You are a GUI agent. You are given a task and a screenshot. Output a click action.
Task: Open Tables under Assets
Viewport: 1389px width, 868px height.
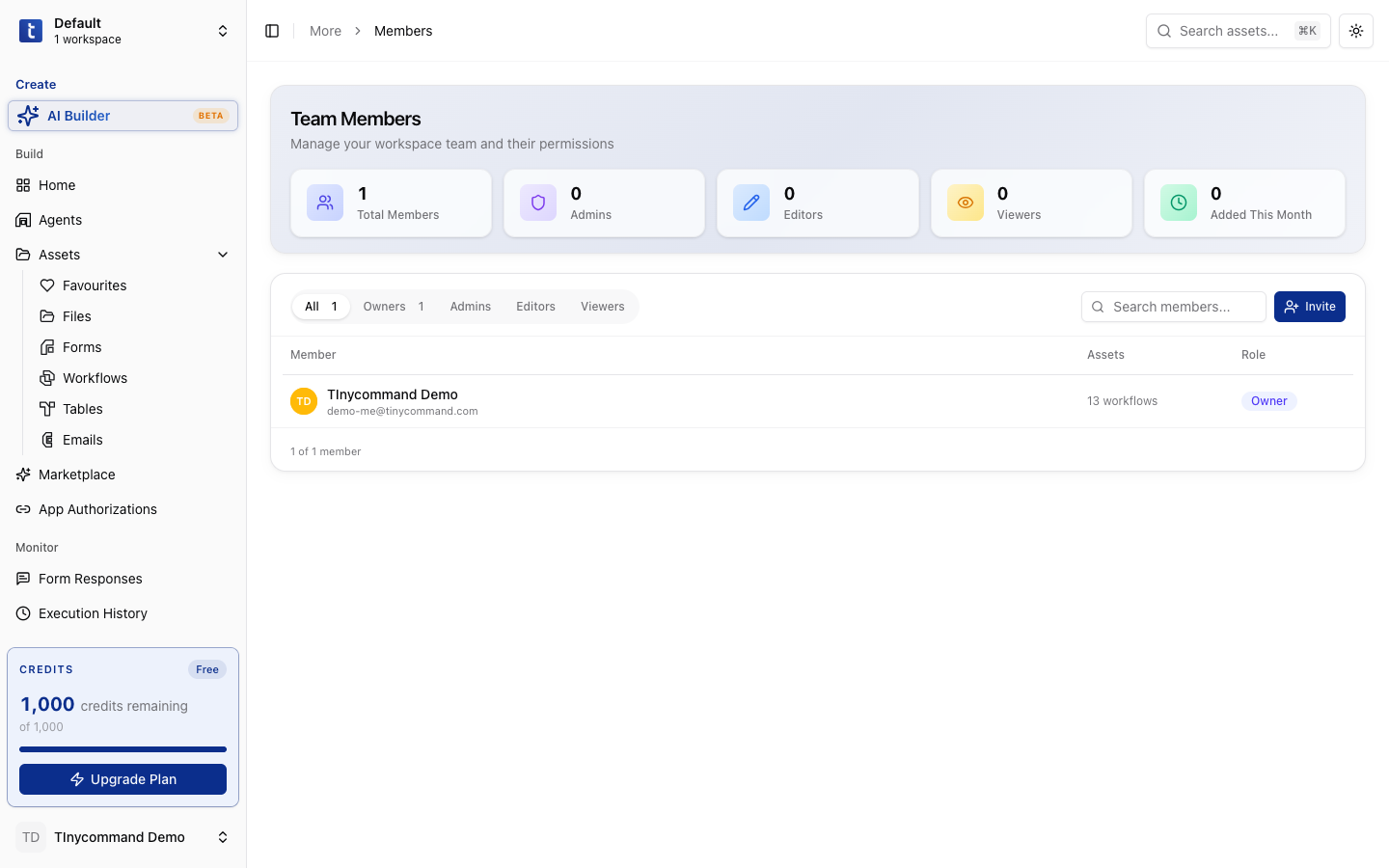pyautogui.click(x=135, y=409)
